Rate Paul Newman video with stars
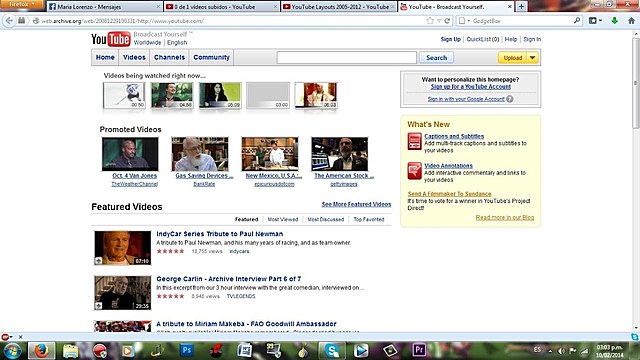 pyautogui.click(x=170, y=251)
